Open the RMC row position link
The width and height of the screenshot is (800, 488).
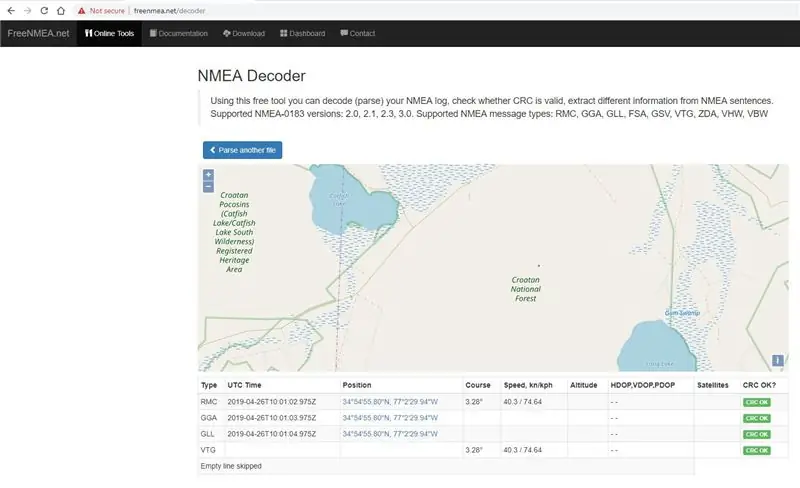tap(390, 402)
